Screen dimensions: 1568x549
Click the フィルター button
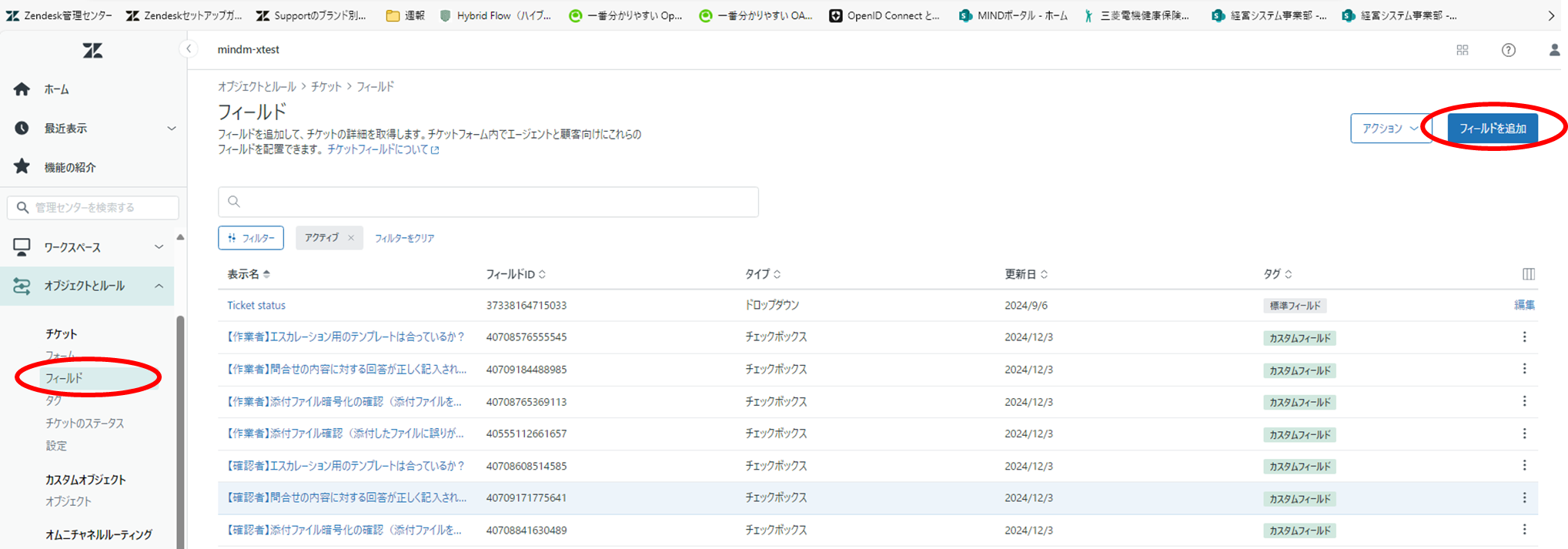click(251, 238)
